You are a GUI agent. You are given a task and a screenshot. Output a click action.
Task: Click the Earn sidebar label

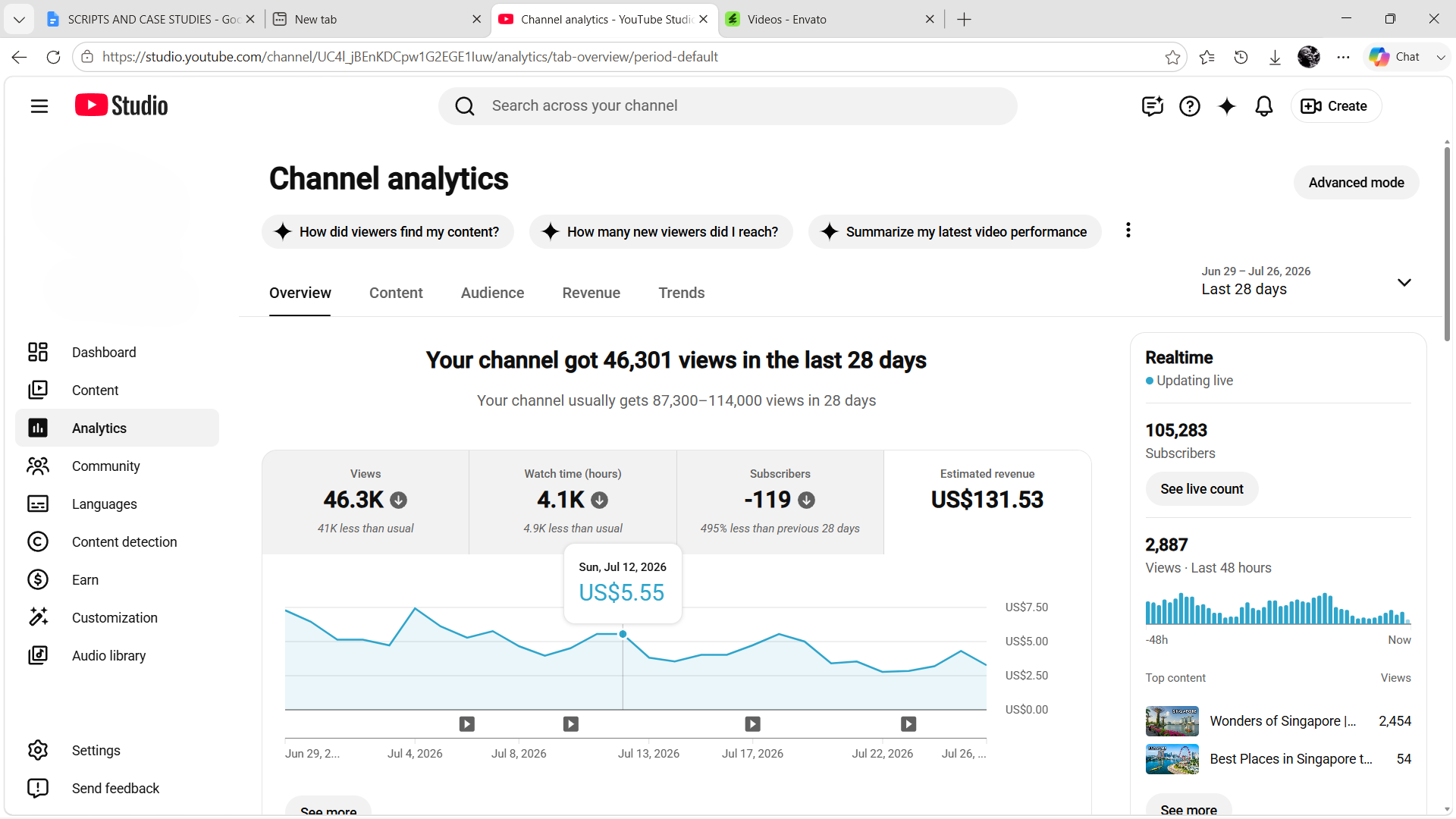click(85, 580)
